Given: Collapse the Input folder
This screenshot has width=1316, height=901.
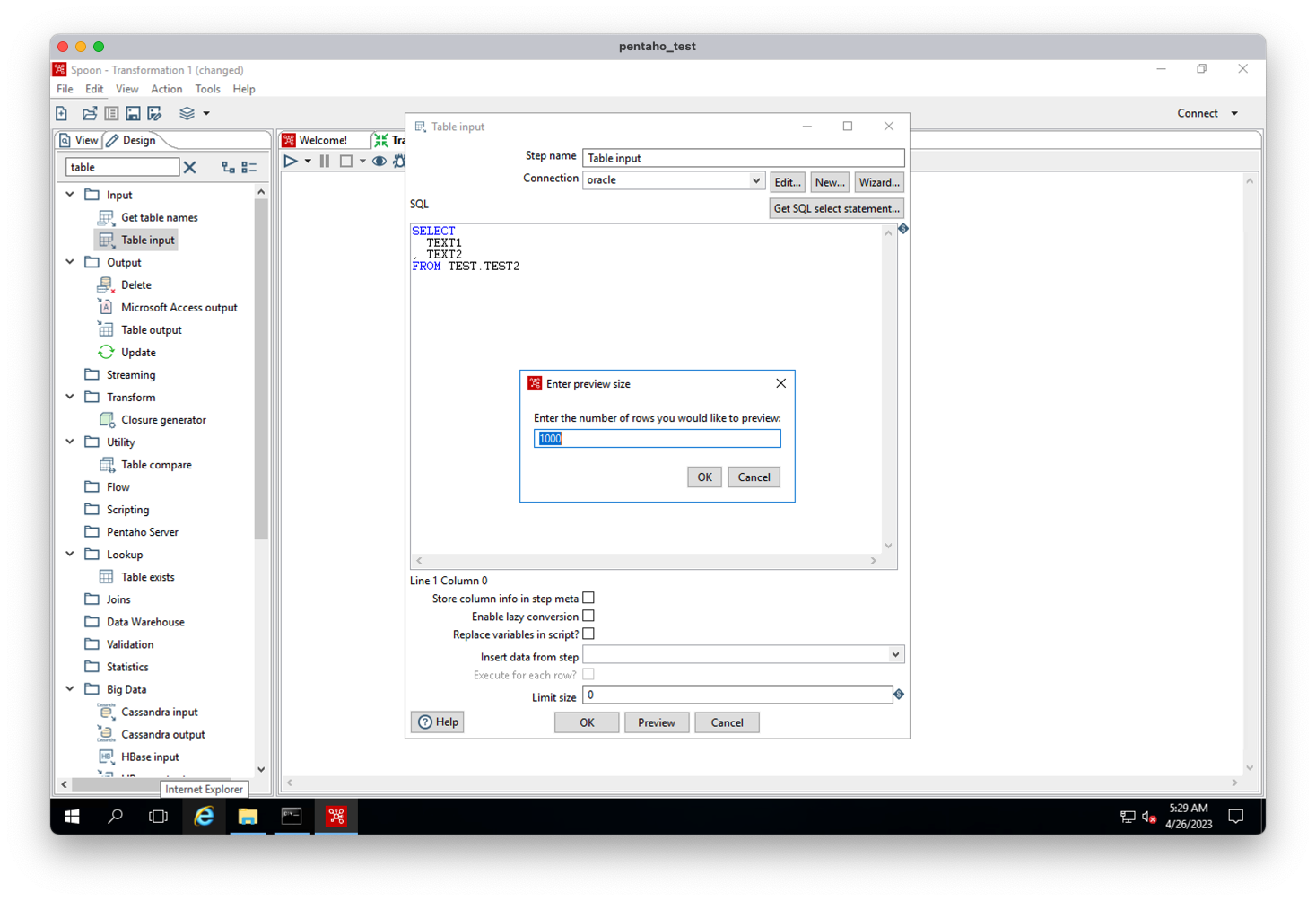Looking at the screenshot, I should [x=70, y=194].
